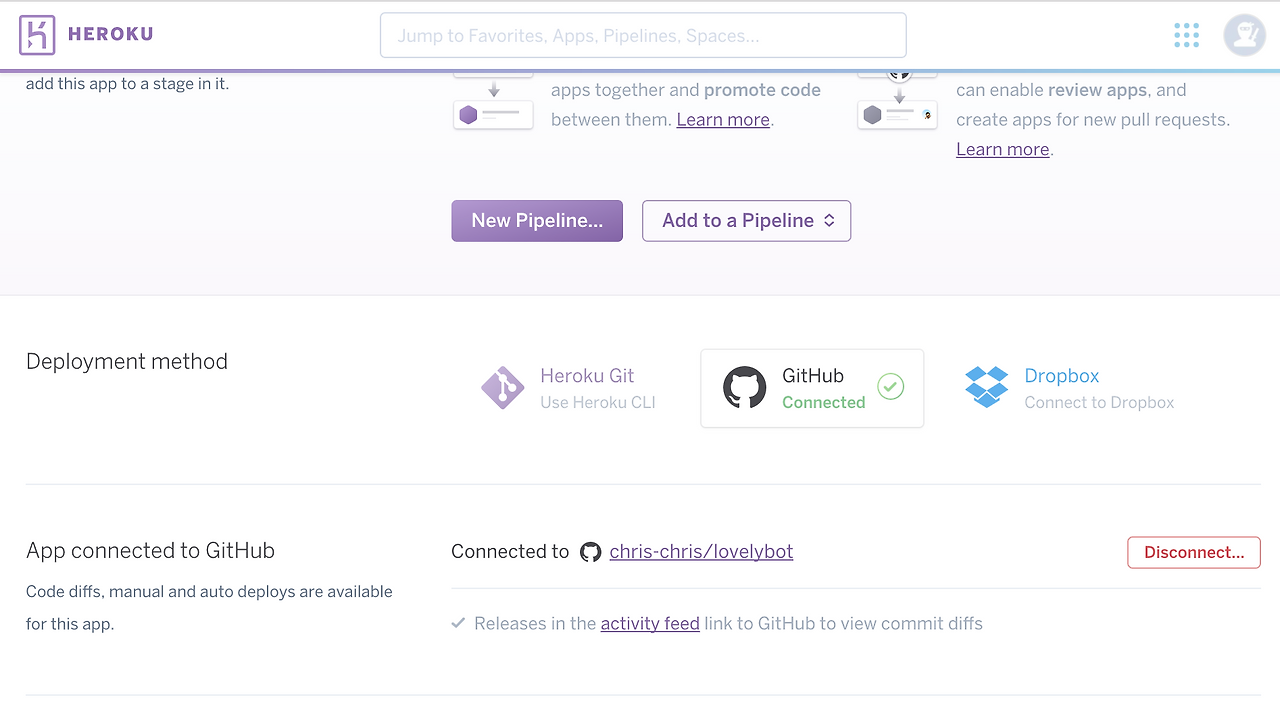Screen dimensions: 1280x716
Task: Open Learn more link about review apps
Action: [1003, 149]
